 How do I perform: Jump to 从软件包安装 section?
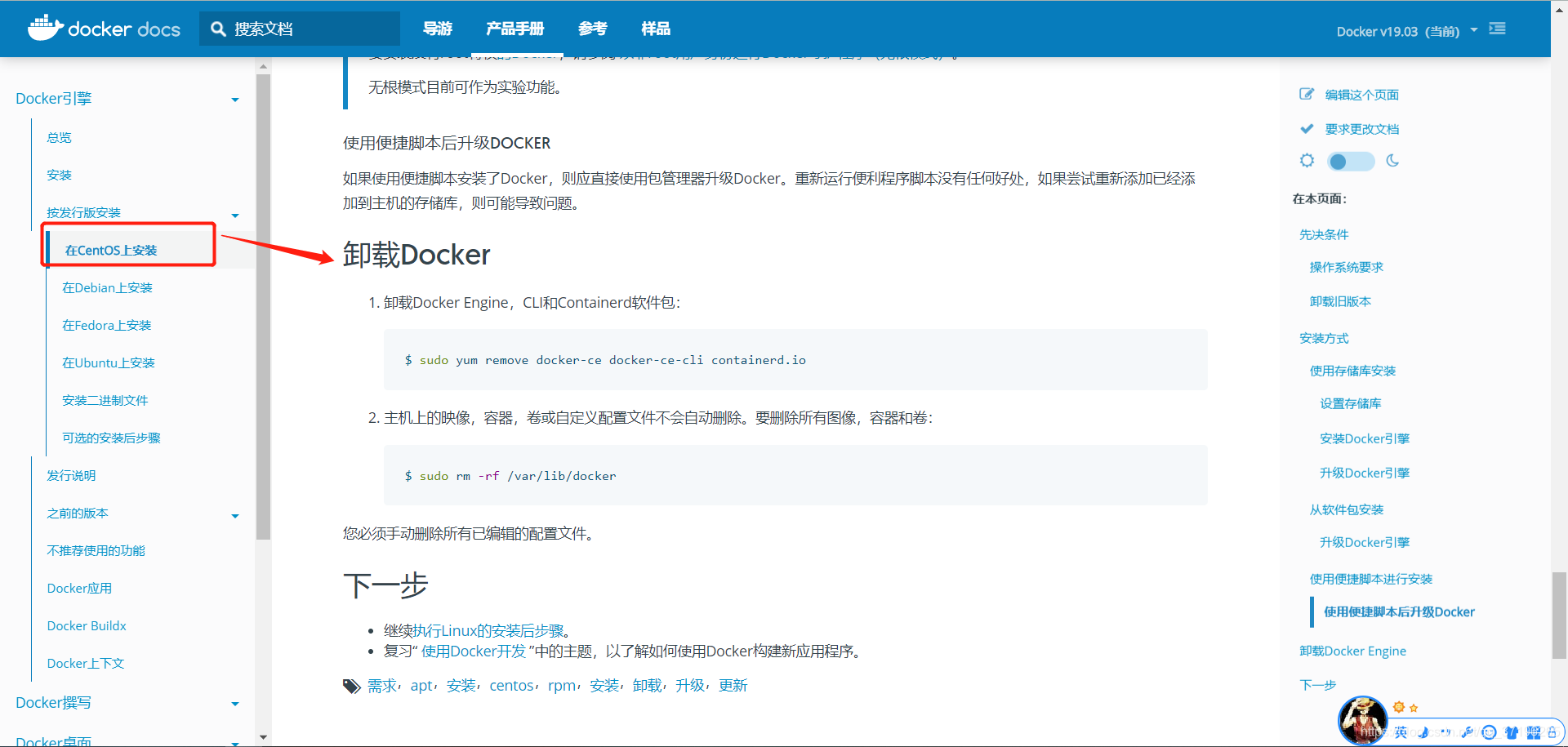(1346, 509)
